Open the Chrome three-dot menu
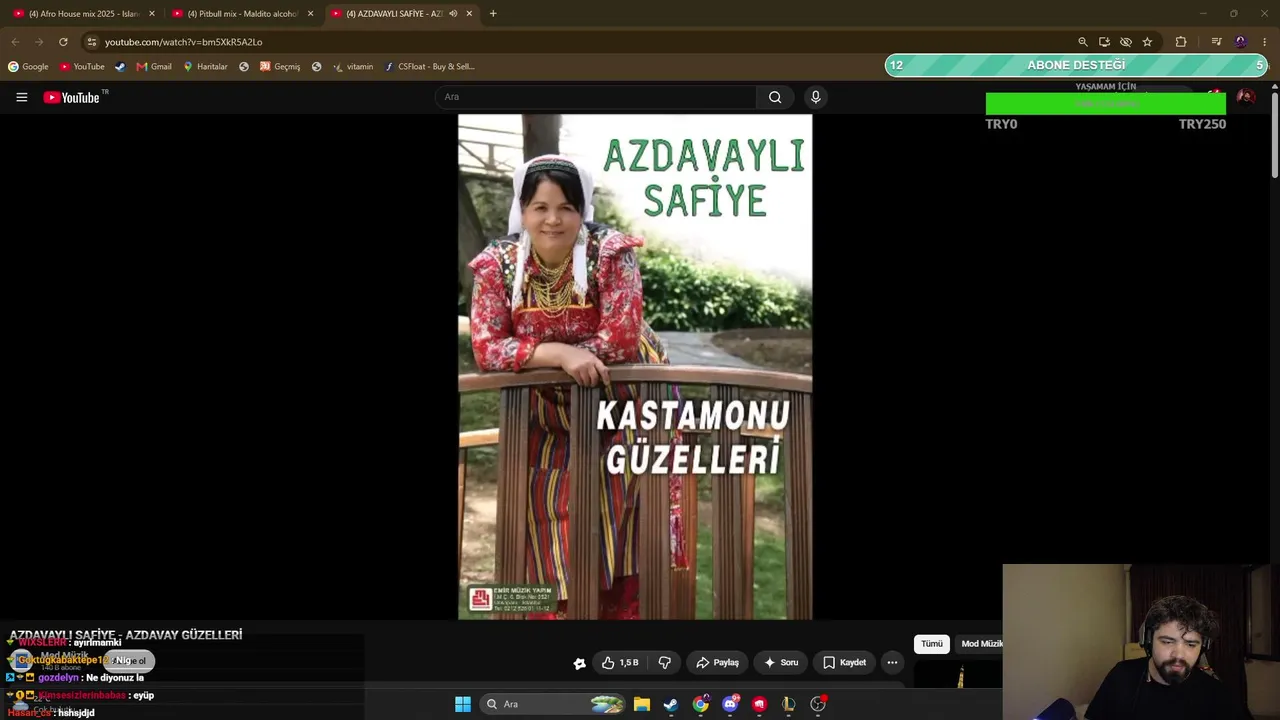The image size is (1280, 720). (1265, 42)
